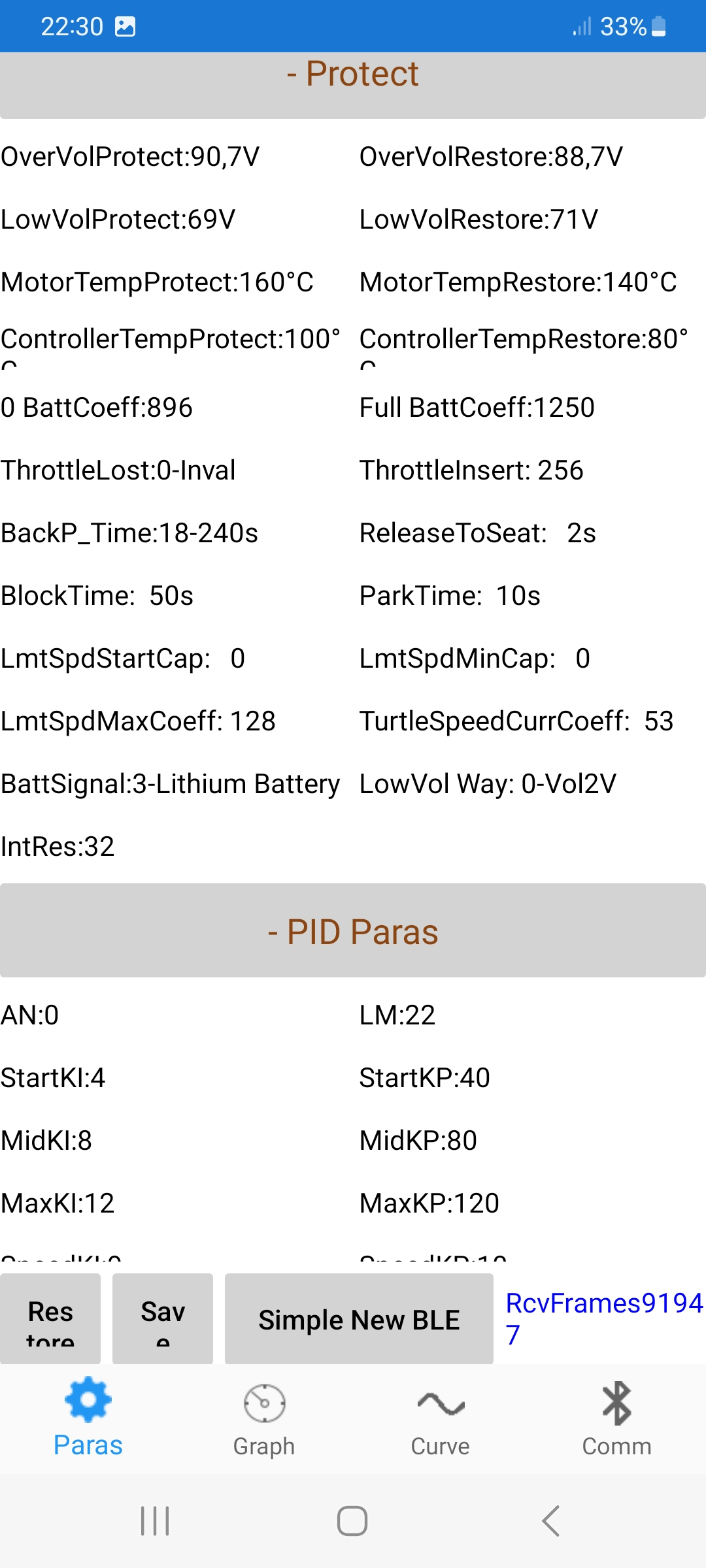706x1568 pixels.
Task: Open the Paras gear icon tab
Action: (88, 1418)
